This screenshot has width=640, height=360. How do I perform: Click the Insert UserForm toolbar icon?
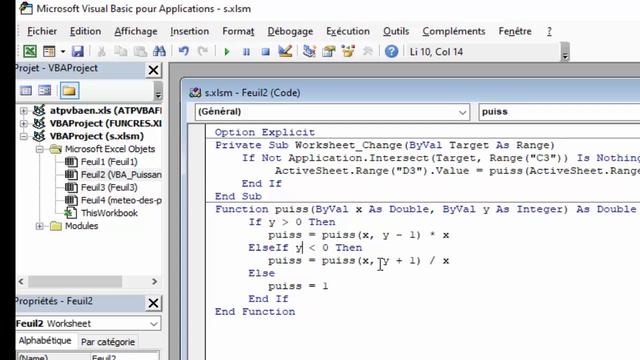(x=49, y=51)
